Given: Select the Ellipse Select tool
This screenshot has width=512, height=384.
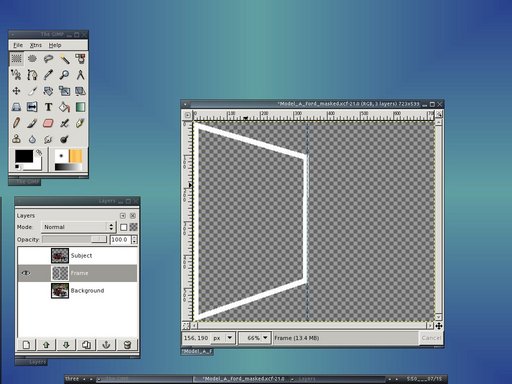Looking at the screenshot, I should 32,59.
